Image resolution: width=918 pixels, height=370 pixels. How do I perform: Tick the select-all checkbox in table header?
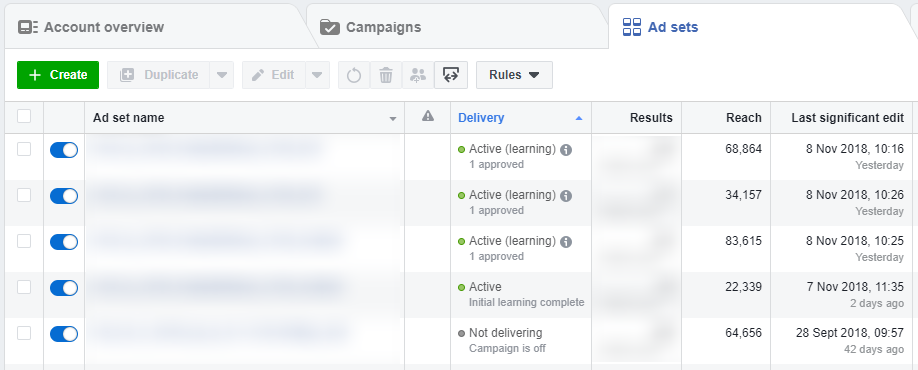coord(24,117)
